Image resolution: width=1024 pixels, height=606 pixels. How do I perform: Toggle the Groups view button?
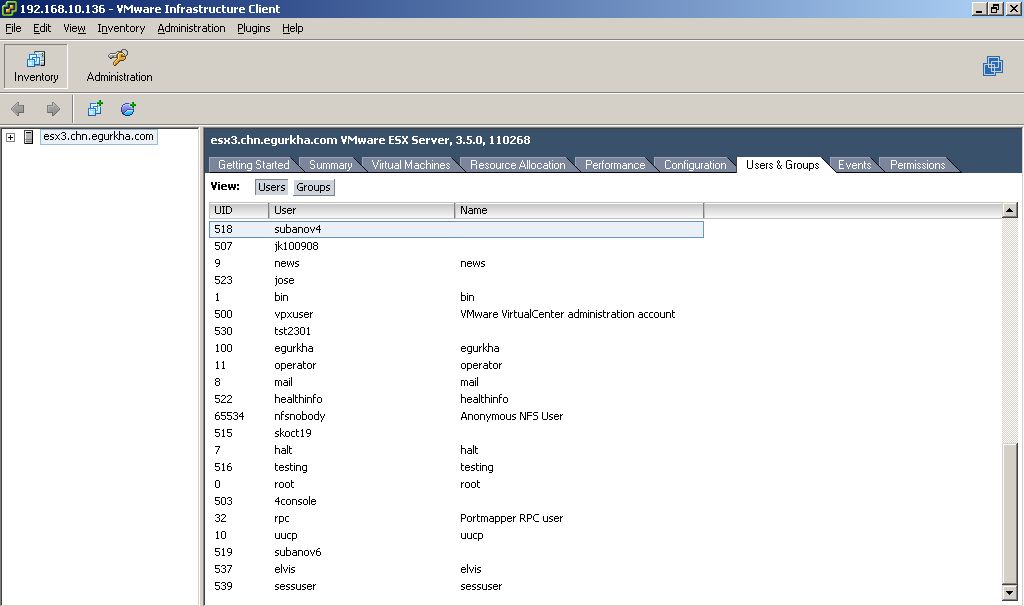point(313,187)
